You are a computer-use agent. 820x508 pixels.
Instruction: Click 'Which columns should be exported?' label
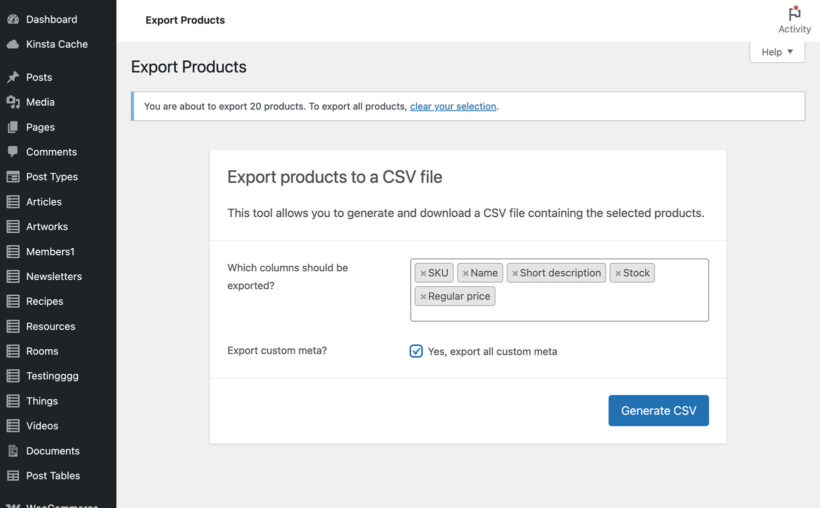coord(287,277)
